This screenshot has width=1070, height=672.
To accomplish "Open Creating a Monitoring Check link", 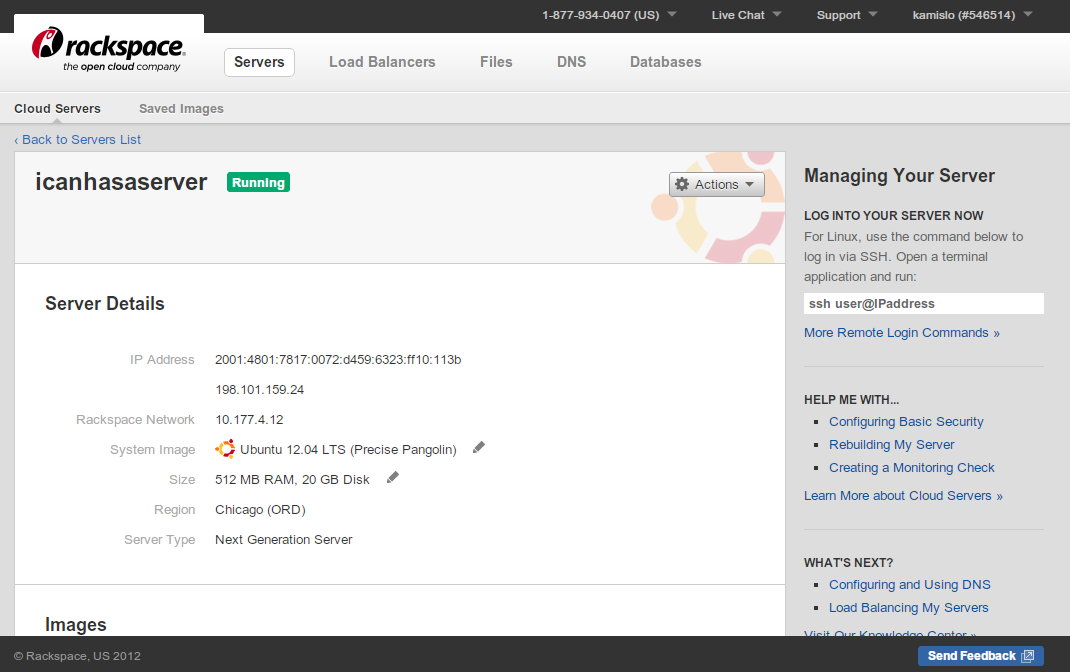I will pyautogui.click(x=912, y=468).
